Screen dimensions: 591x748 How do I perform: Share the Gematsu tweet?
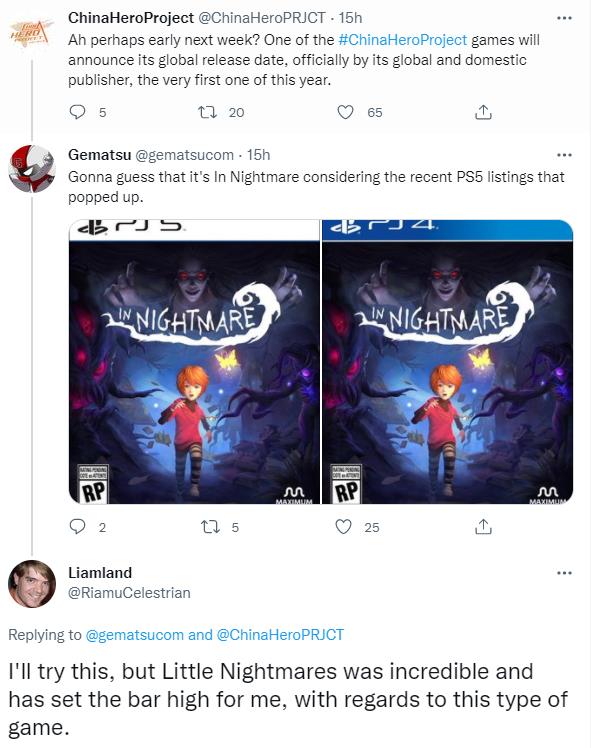click(x=483, y=527)
